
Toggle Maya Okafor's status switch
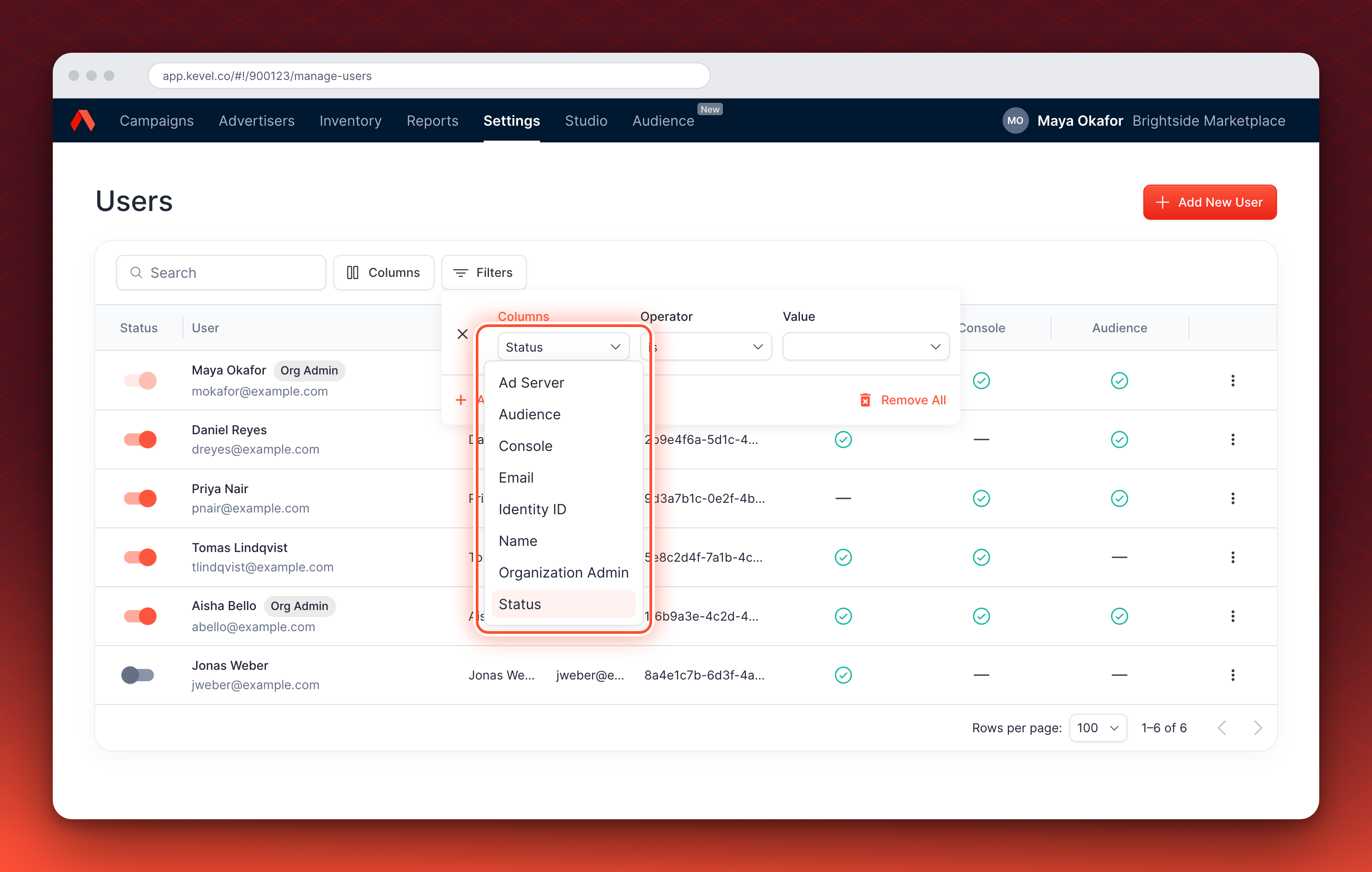[139, 381]
